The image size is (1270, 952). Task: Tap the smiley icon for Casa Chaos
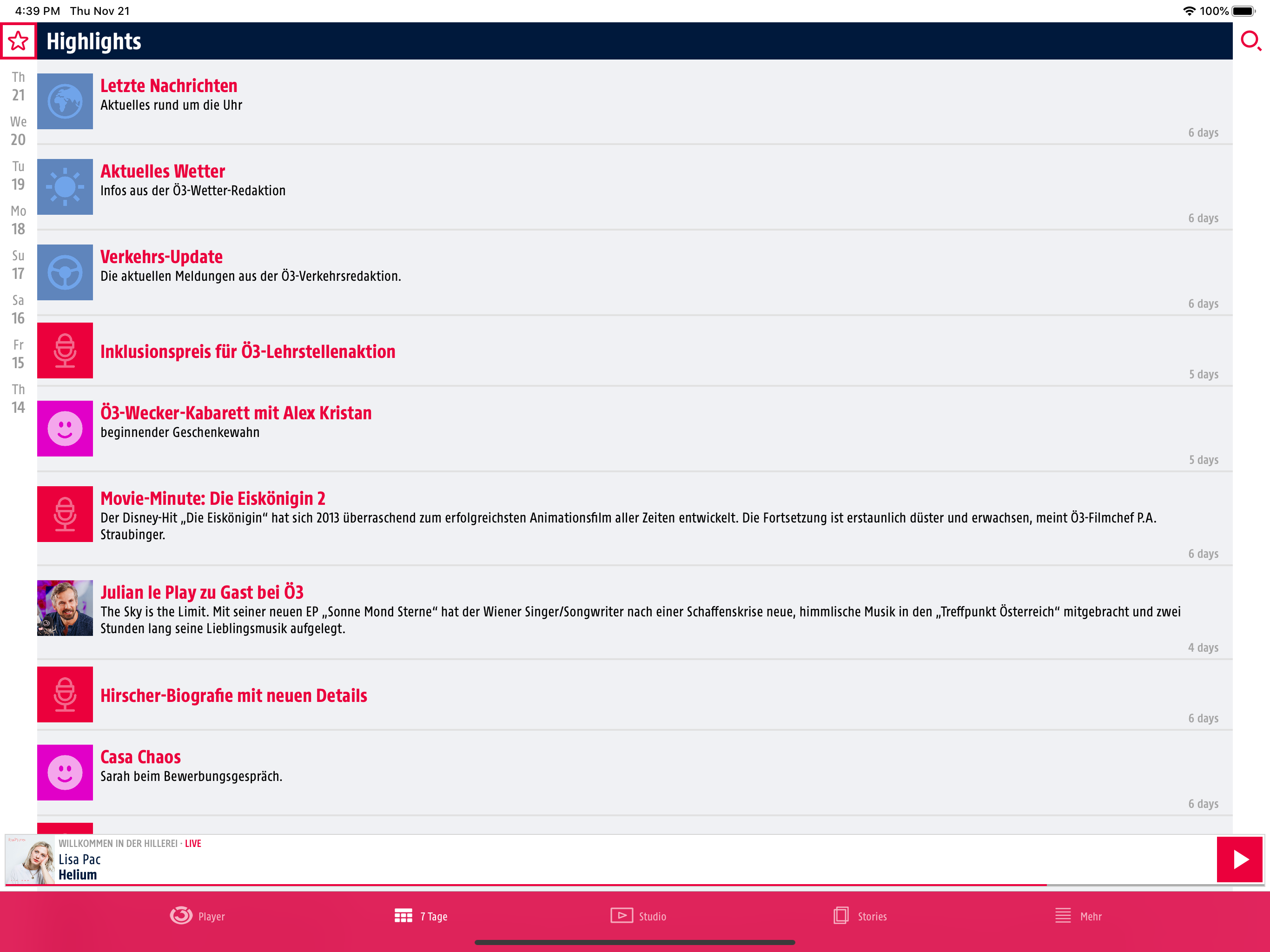click(65, 772)
